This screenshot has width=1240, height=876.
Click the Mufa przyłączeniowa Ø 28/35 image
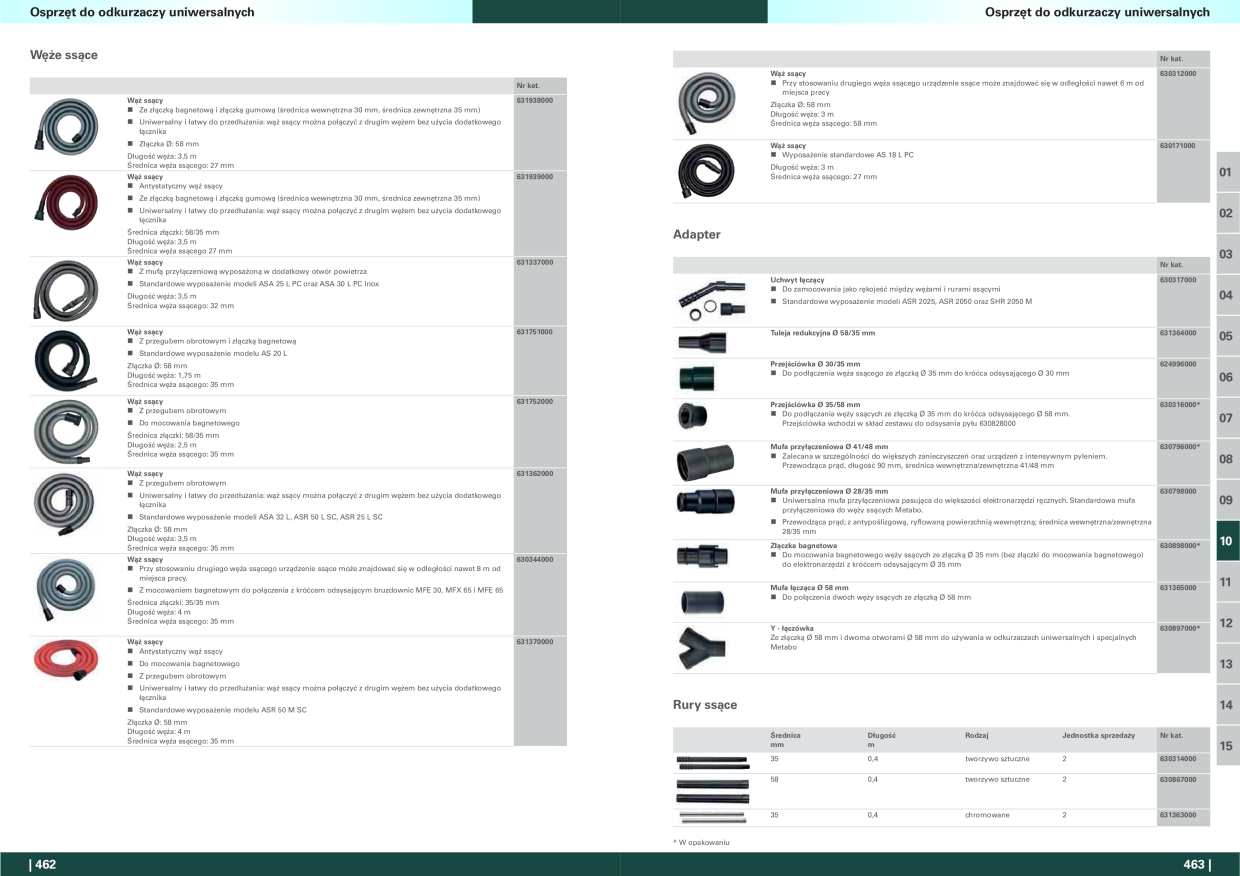(704, 503)
